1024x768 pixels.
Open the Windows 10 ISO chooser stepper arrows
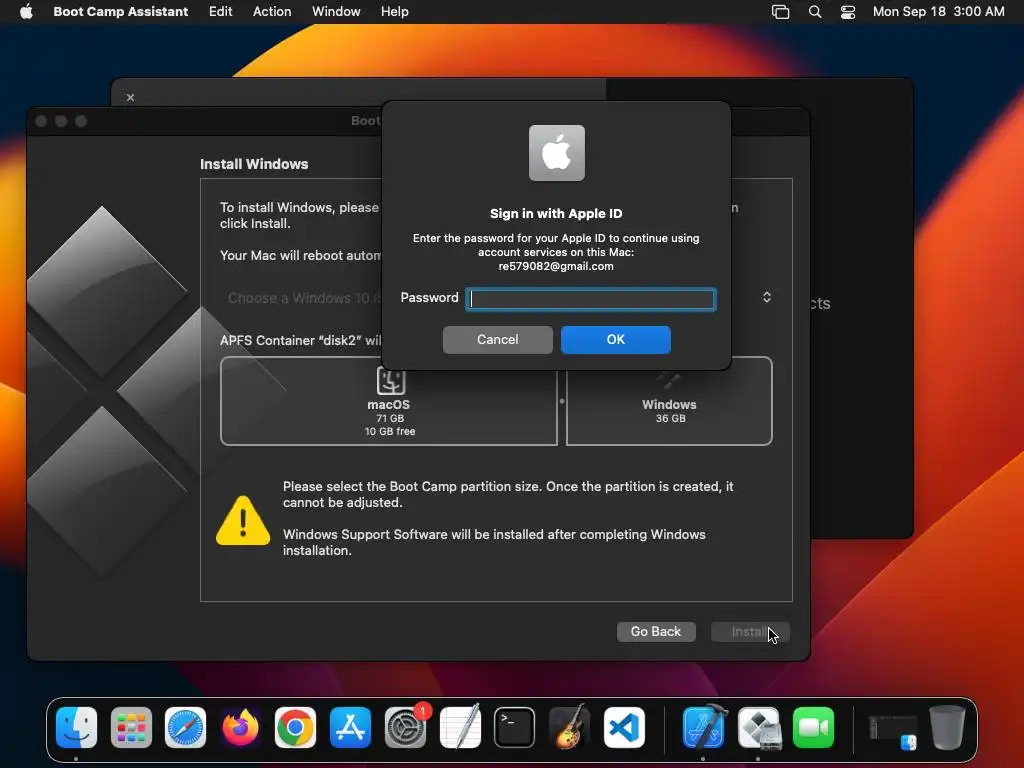tap(767, 297)
